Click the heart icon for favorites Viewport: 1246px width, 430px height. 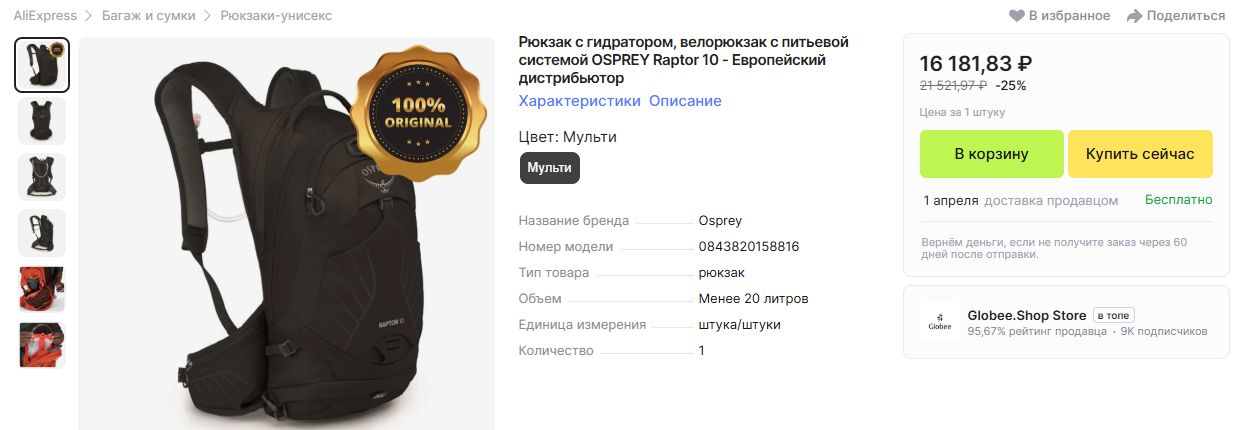tap(1017, 16)
